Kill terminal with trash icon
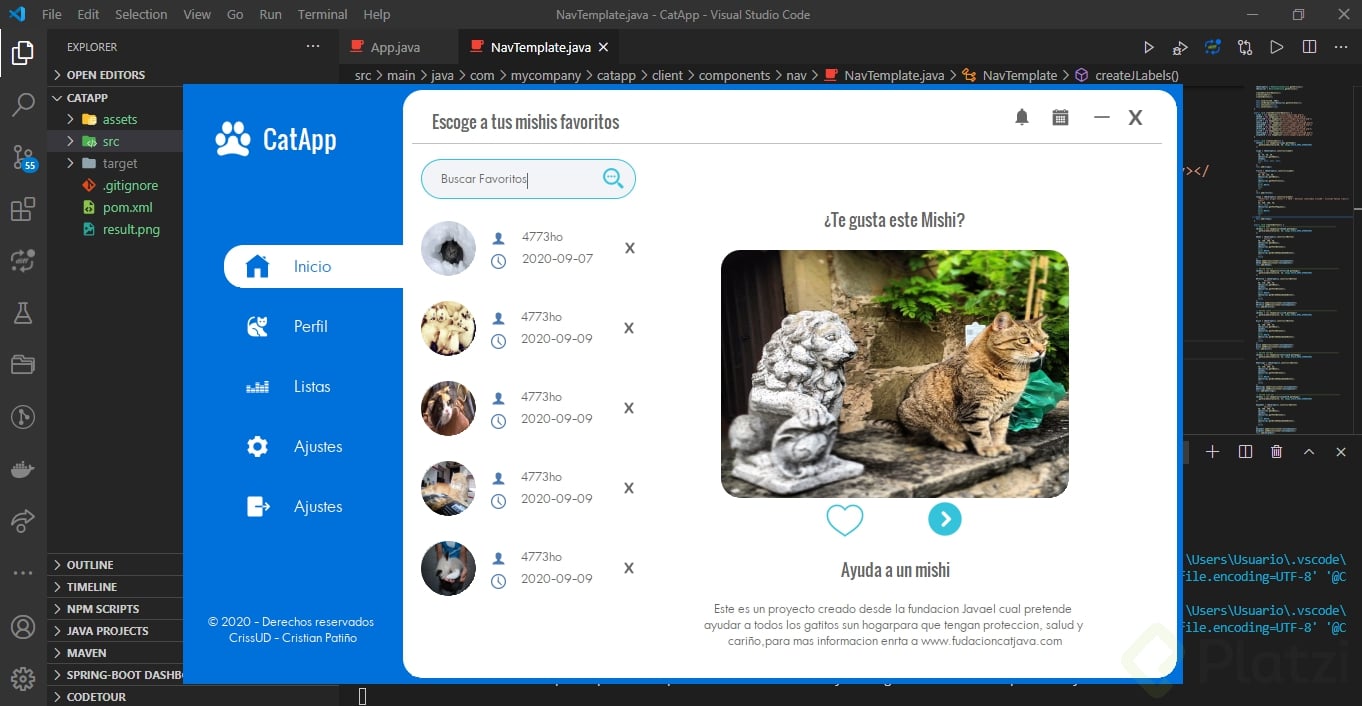Screen dimensions: 1362x706 click(x=1277, y=452)
